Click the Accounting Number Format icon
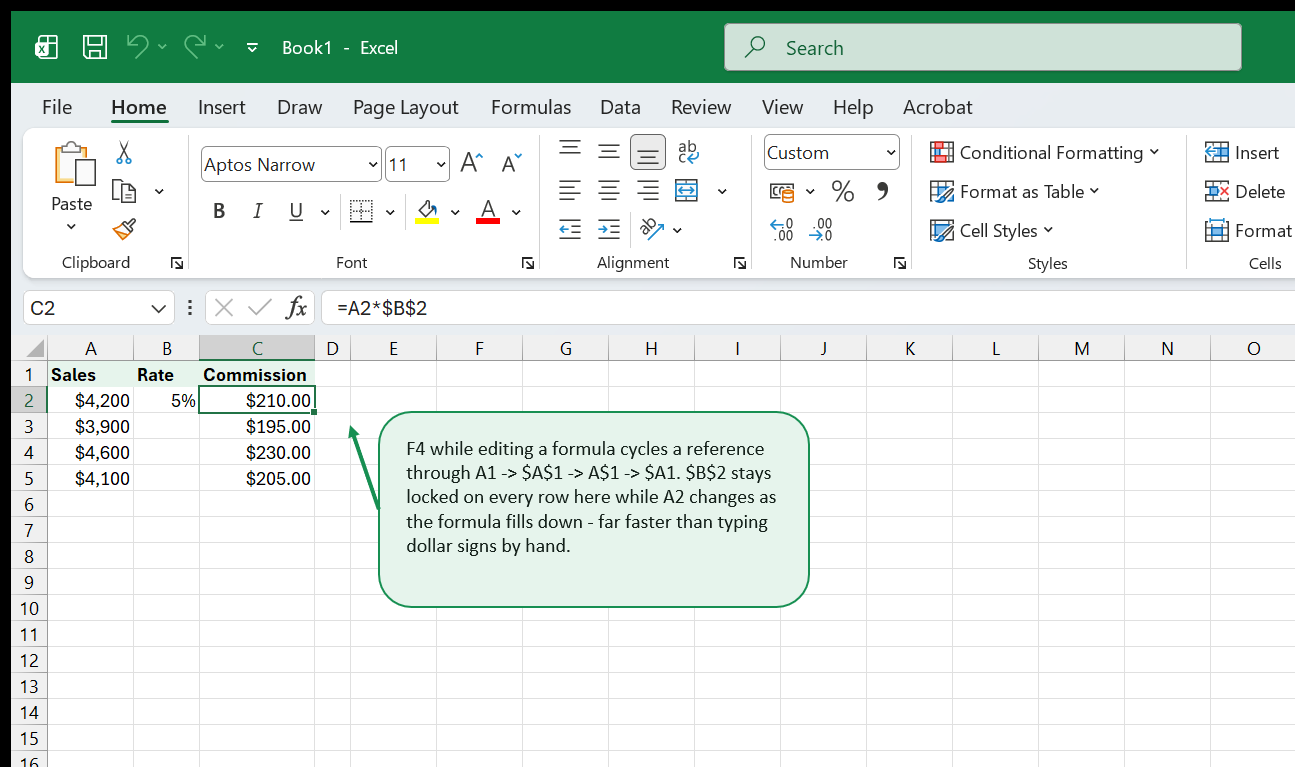The width and height of the screenshot is (1295, 767). [782, 191]
